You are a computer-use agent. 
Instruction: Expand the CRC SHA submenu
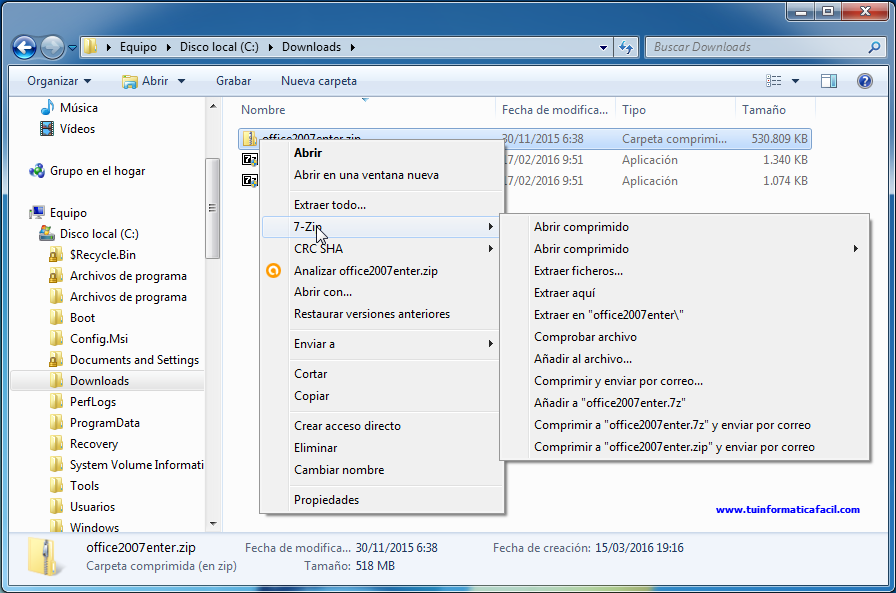(382, 249)
